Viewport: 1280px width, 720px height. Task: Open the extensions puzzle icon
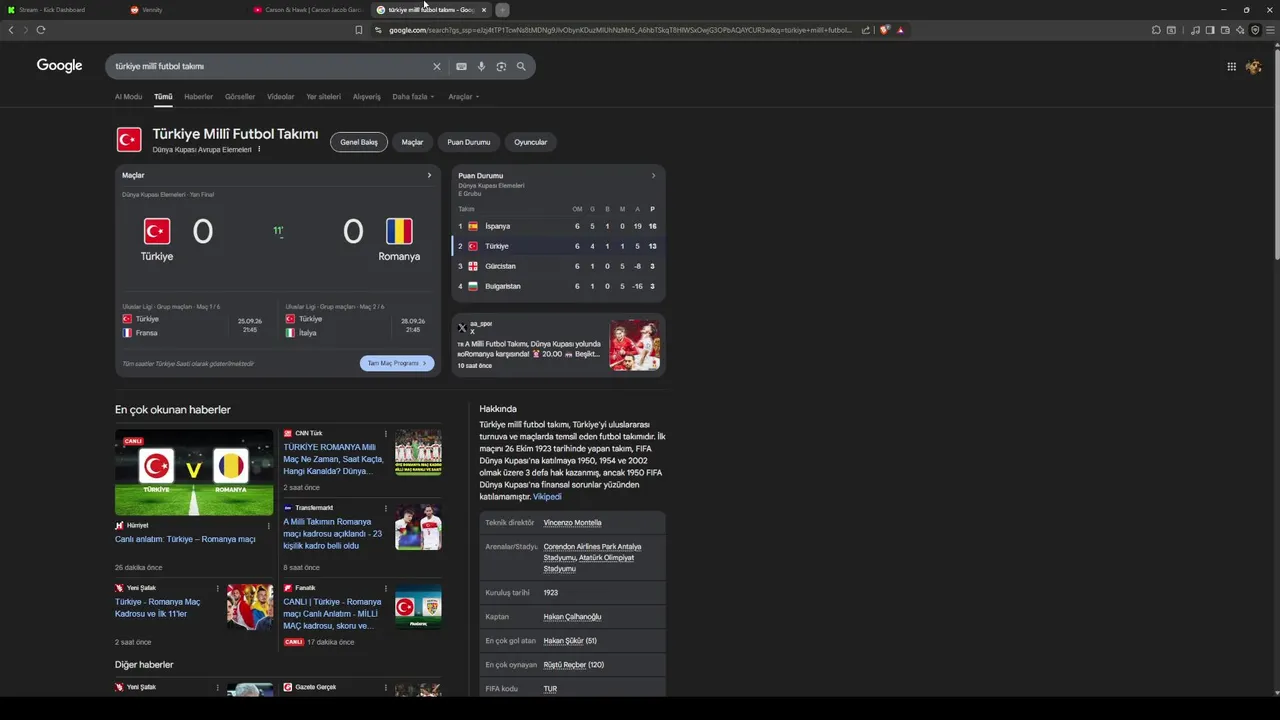point(1156,30)
